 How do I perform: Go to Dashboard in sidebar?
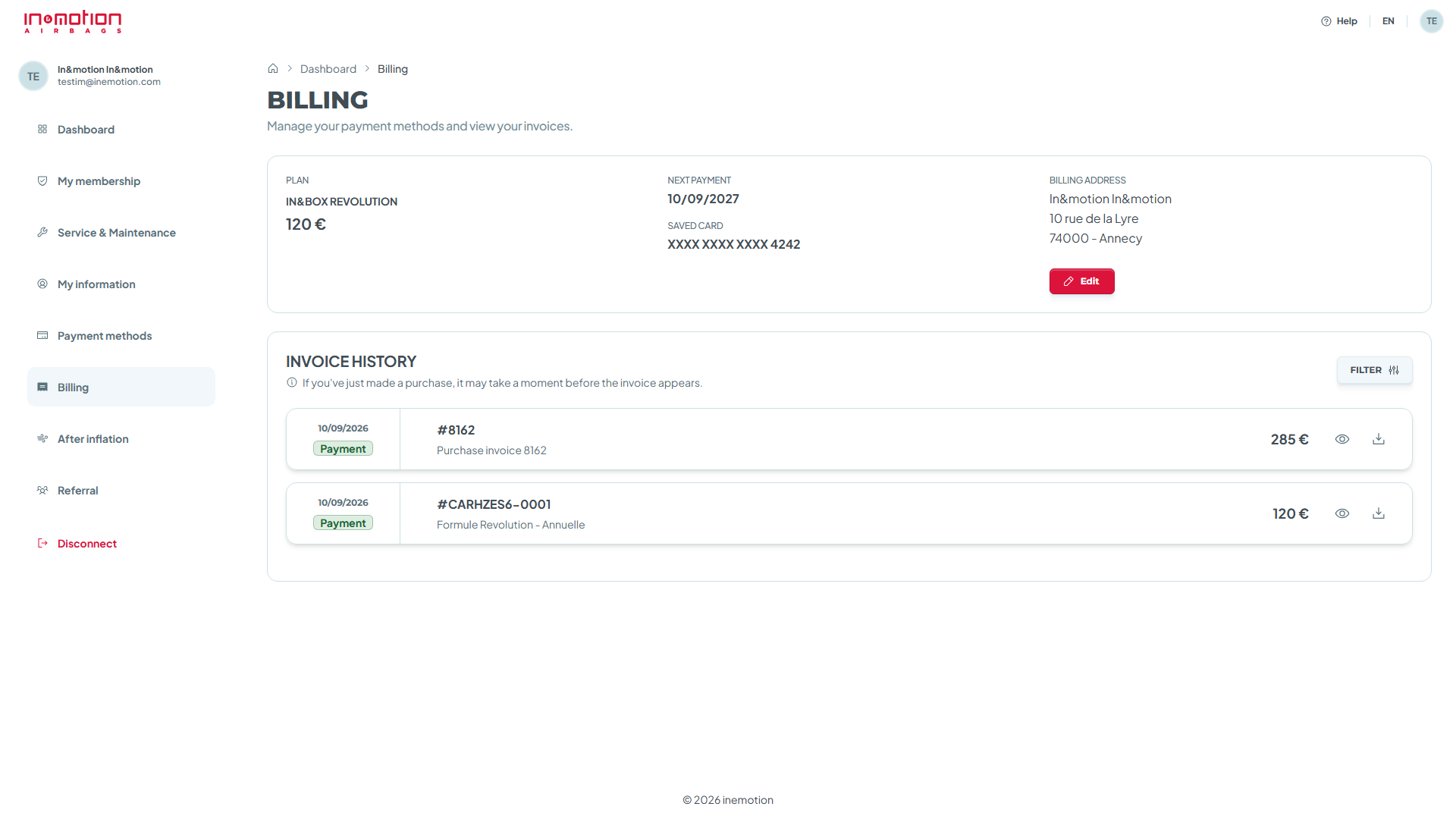tap(121, 130)
